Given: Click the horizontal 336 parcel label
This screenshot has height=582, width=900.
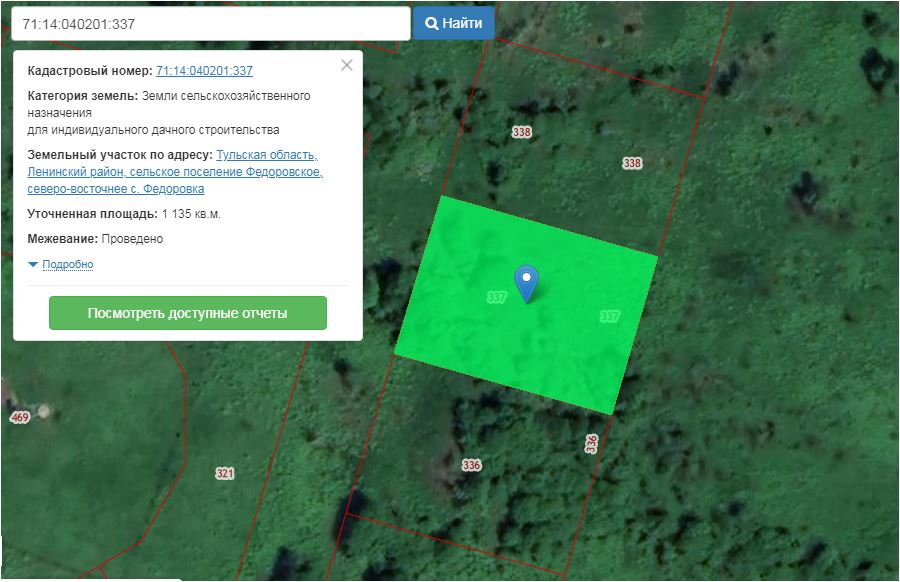Looking at the screenshot, I should click(472, 465).
